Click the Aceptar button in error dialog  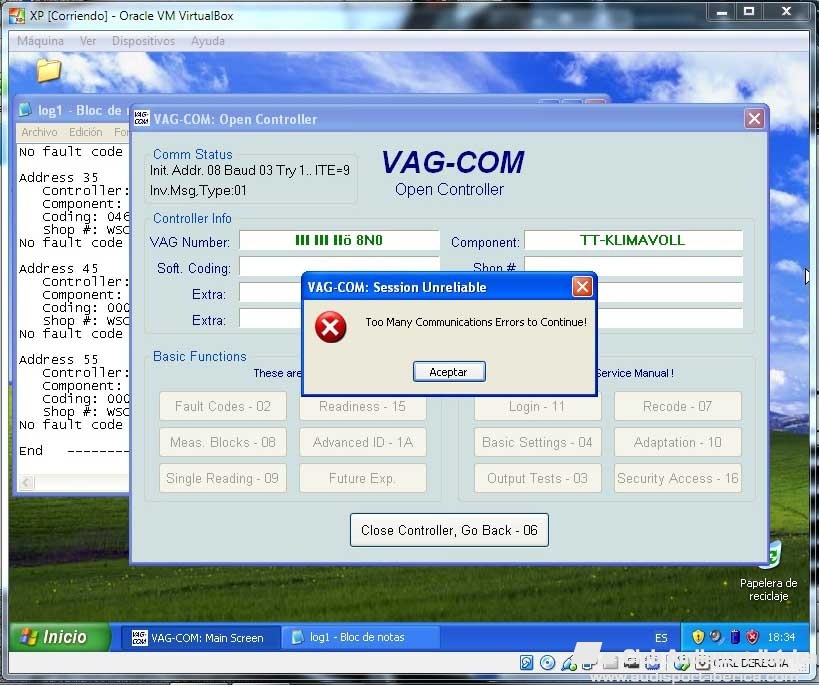tap(449, 372)
